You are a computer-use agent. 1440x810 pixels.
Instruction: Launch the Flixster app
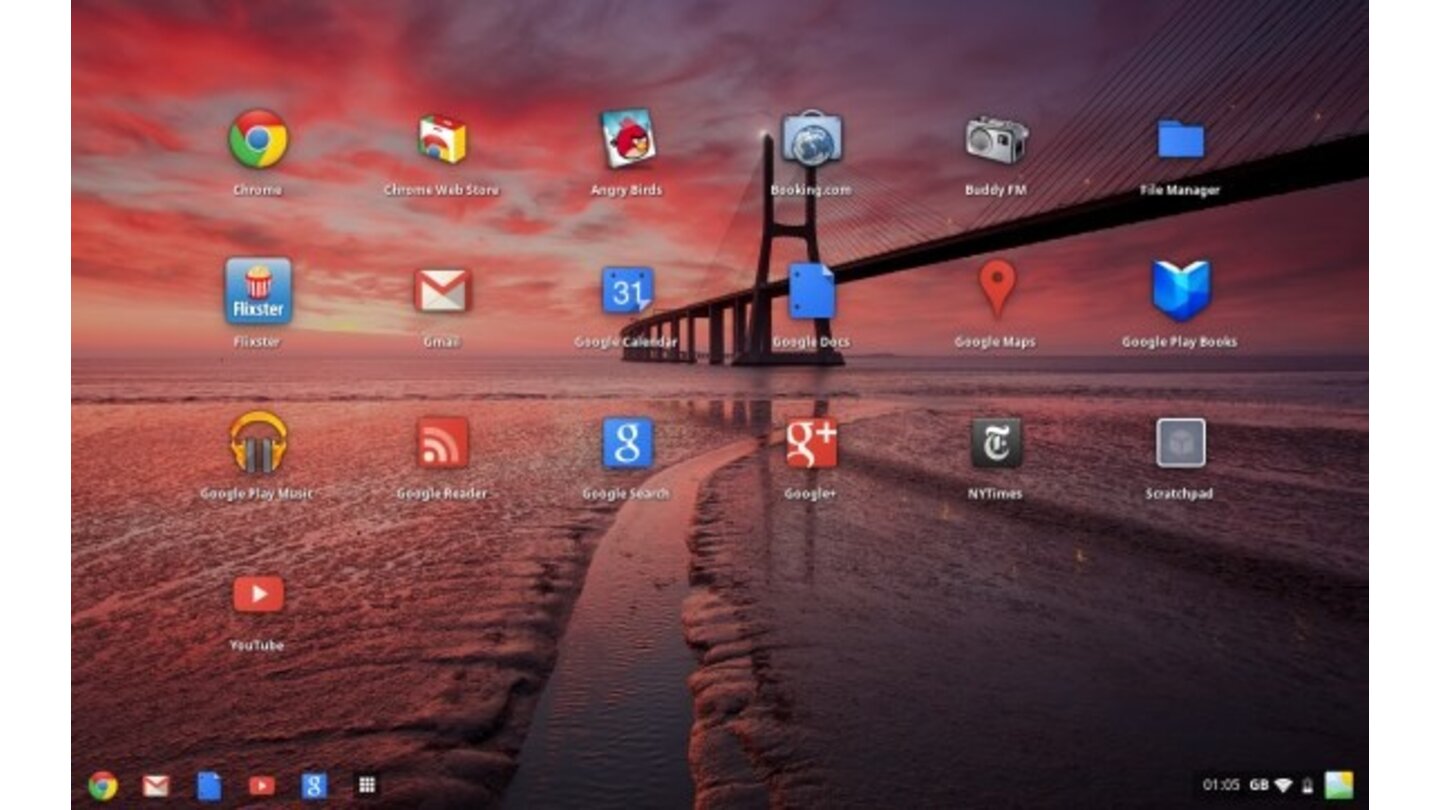(x=258, y=291)
